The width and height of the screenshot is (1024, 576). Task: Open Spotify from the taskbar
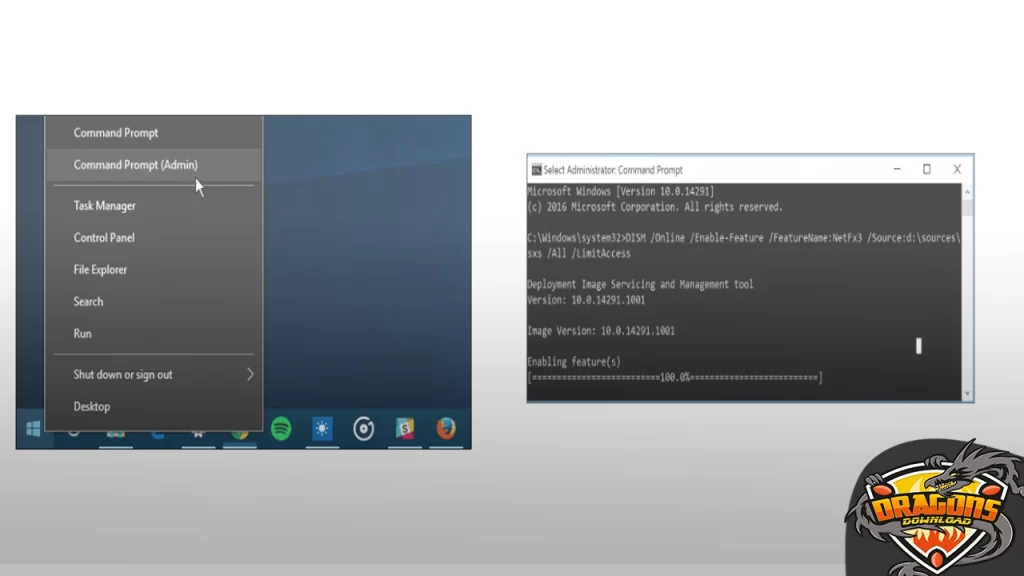[281, 429]
